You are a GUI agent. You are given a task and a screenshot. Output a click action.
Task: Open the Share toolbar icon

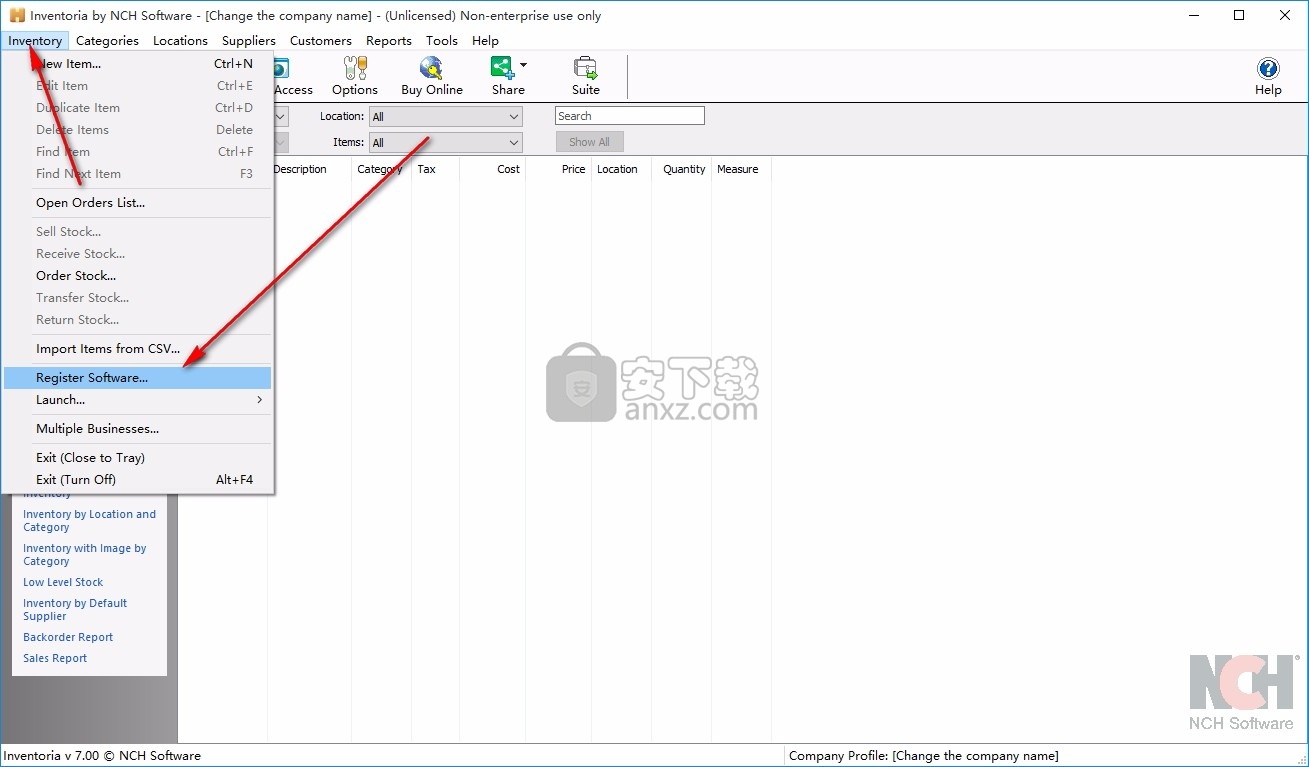[x=508, y=76]
